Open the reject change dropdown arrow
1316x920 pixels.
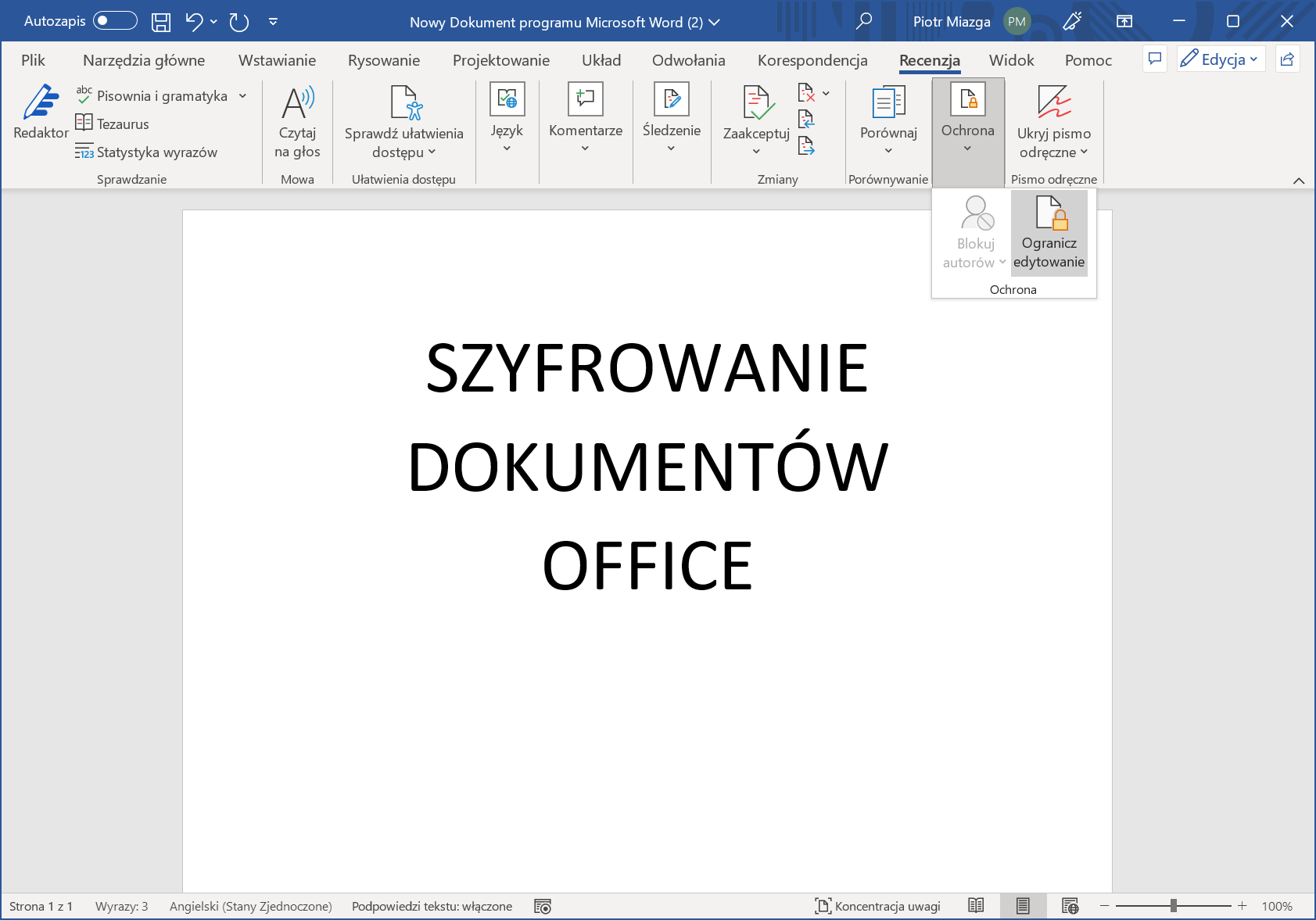826,94
